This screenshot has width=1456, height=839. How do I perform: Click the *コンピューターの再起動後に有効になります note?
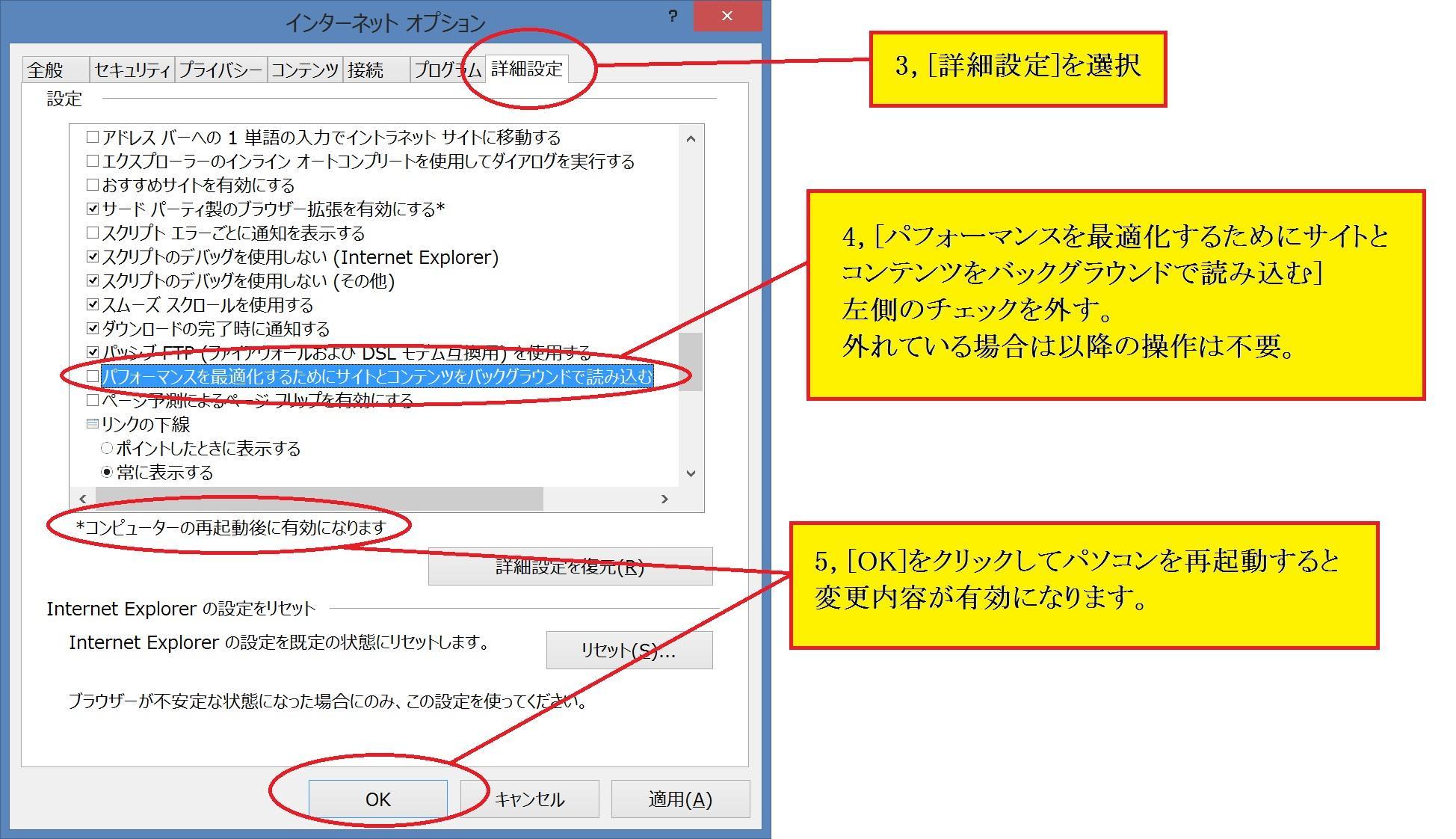pos(231,527)
